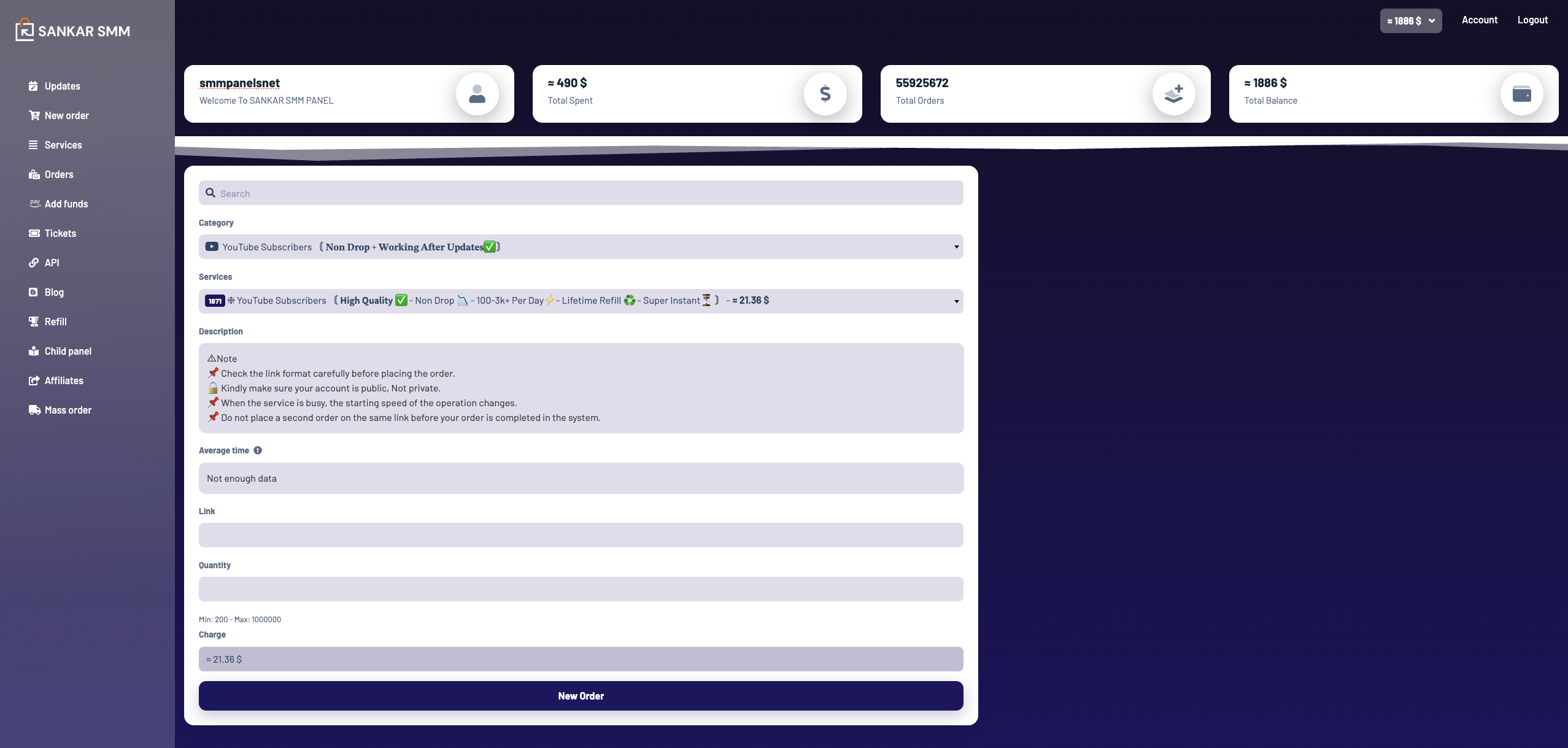Open Affiliates from the sidebar
Screen dimensions: 1568x748
pyautogui.click(x=64, y=380)
